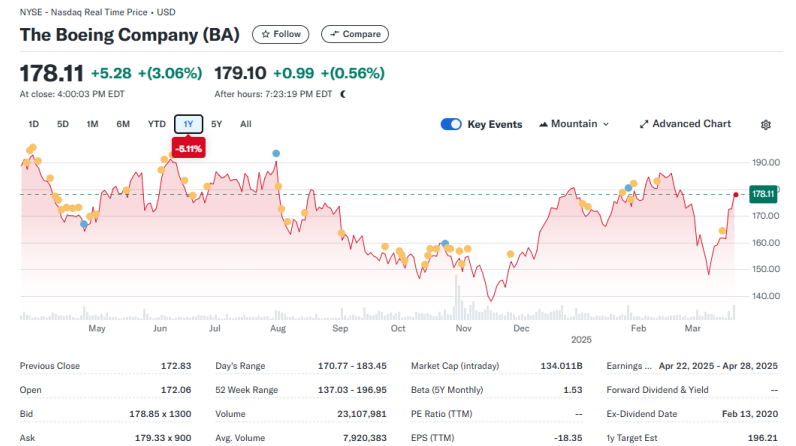The image size is (796, 446).
Task: Toggle the Key Events switch
Action: [x=451, y=124]
